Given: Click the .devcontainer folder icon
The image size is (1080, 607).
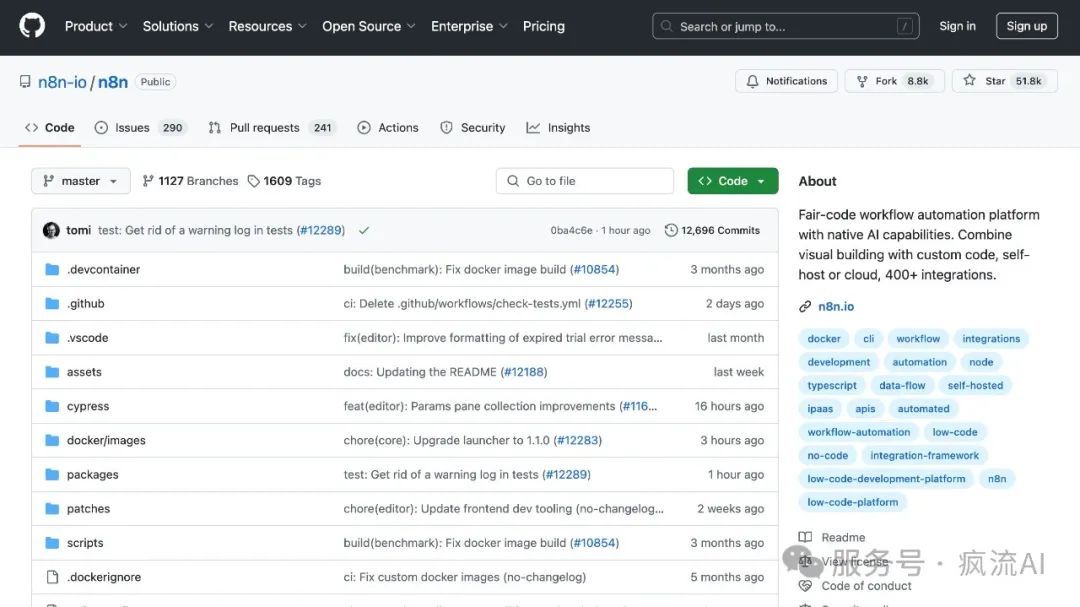Looking at the screenshot, I should coord(52,269).
